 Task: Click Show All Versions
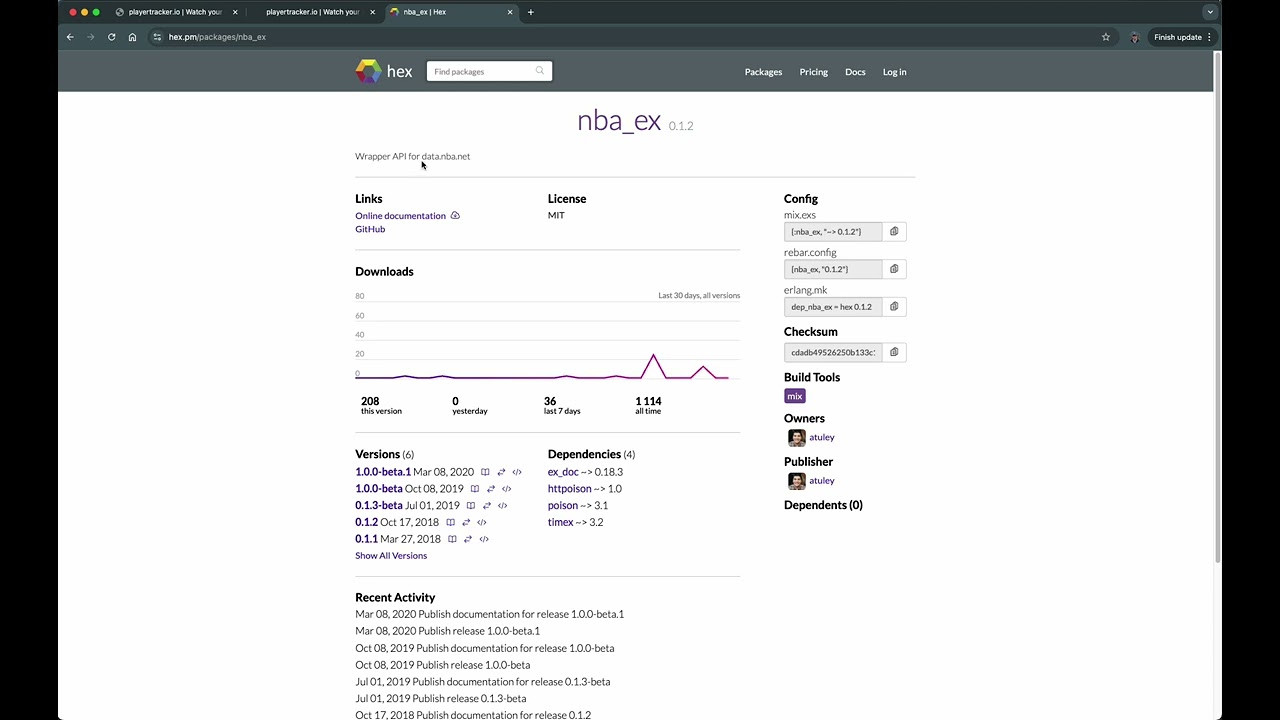(391, 556)
